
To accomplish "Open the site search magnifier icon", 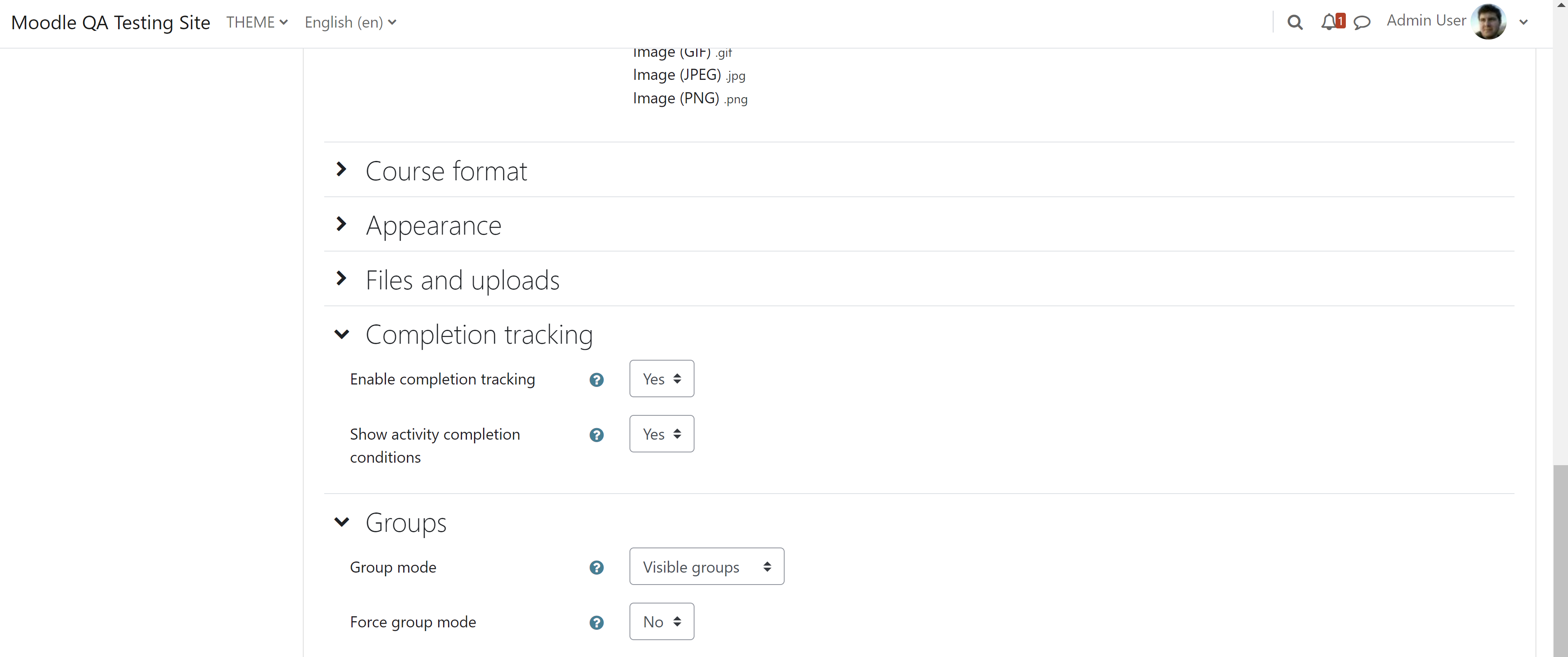I will pos(1295,23).
